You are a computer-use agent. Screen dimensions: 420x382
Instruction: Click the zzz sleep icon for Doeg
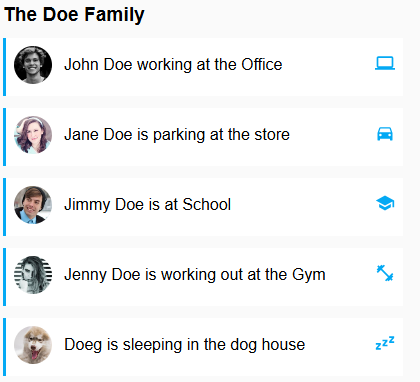coord(385,343)
